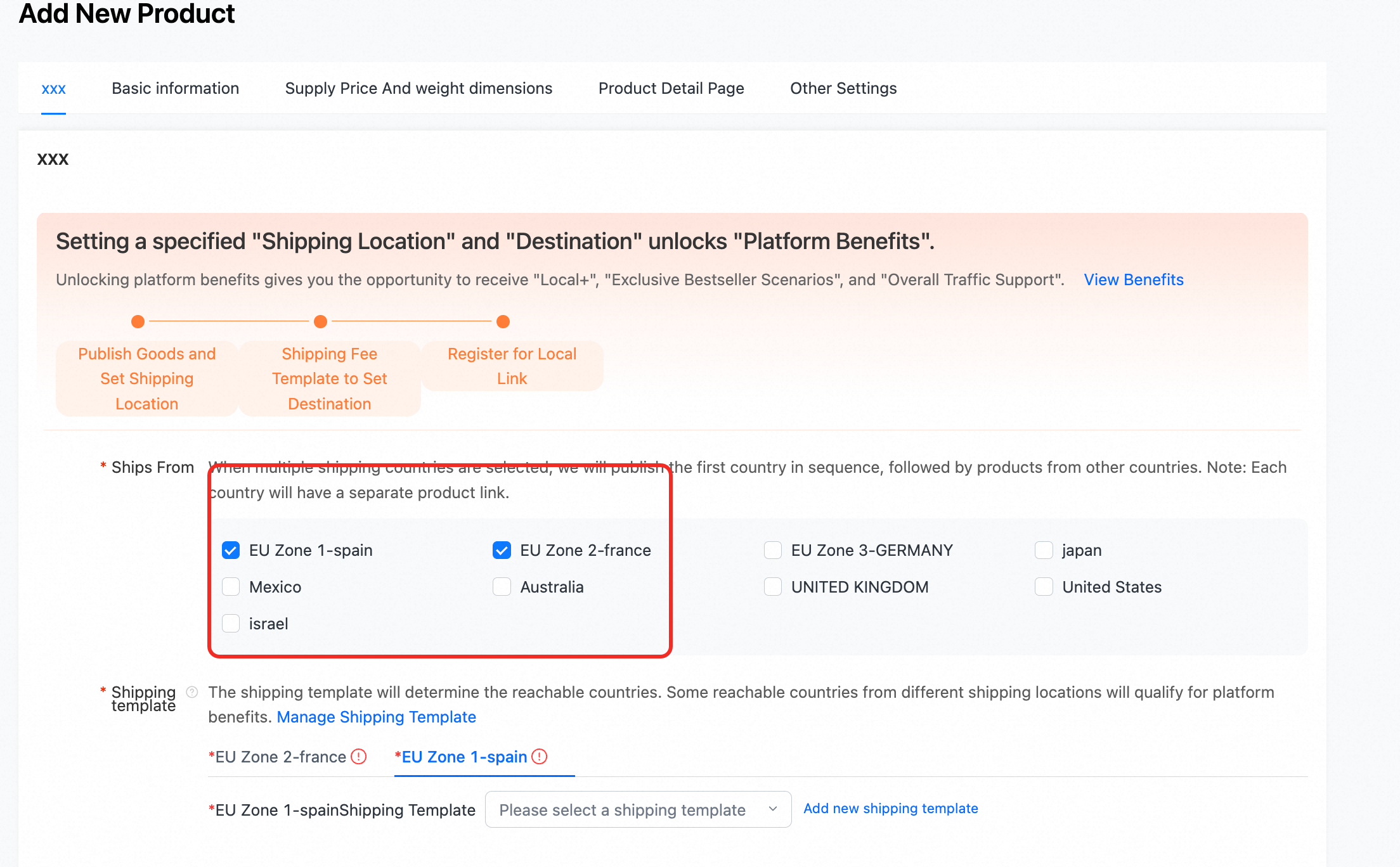Click Add new shipping template link
The image size is (1400, 867).
coord(890,808)
